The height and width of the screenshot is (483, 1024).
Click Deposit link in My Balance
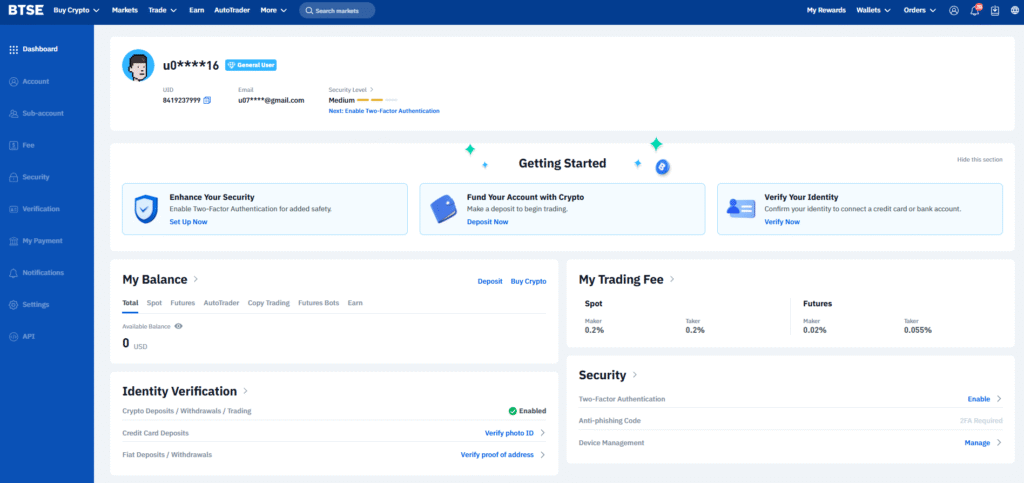coord(490,281)
